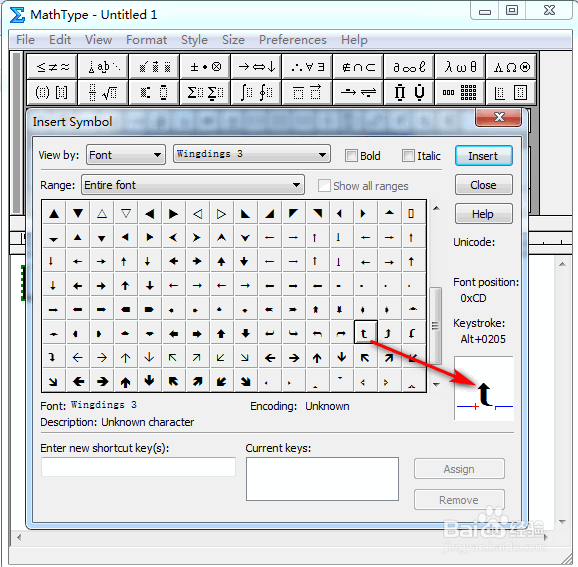Open the matrix templates palette
The image size is (578, 567).
click(x=460, y=93)
